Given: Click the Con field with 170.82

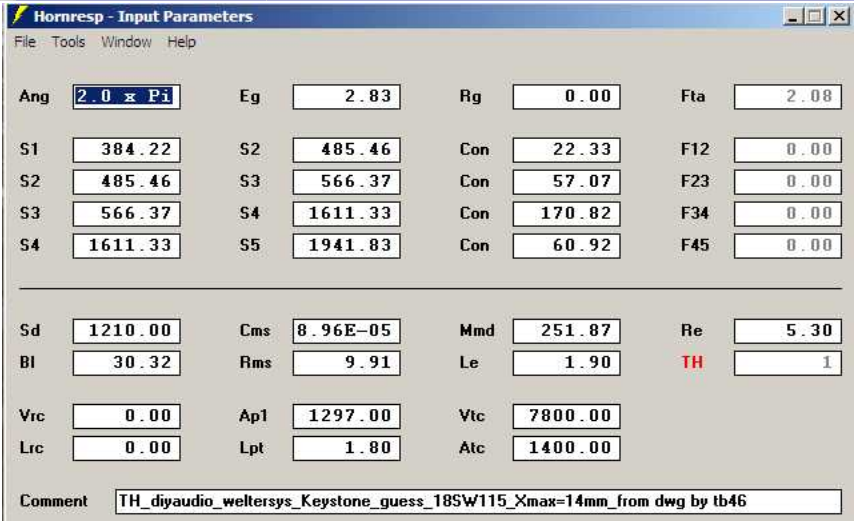Looking at the screenshot, I should coord(566,214).
